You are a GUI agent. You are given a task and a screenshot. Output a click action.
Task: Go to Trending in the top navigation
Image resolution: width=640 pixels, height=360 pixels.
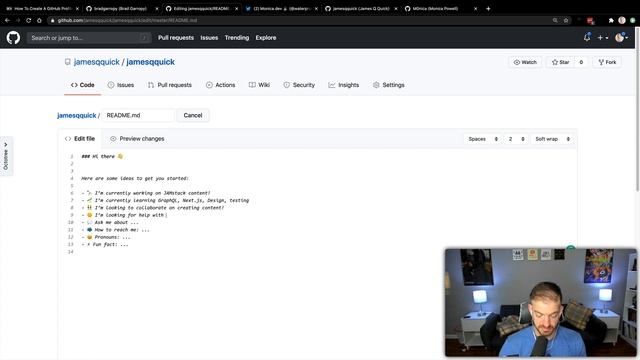[237, 38]
